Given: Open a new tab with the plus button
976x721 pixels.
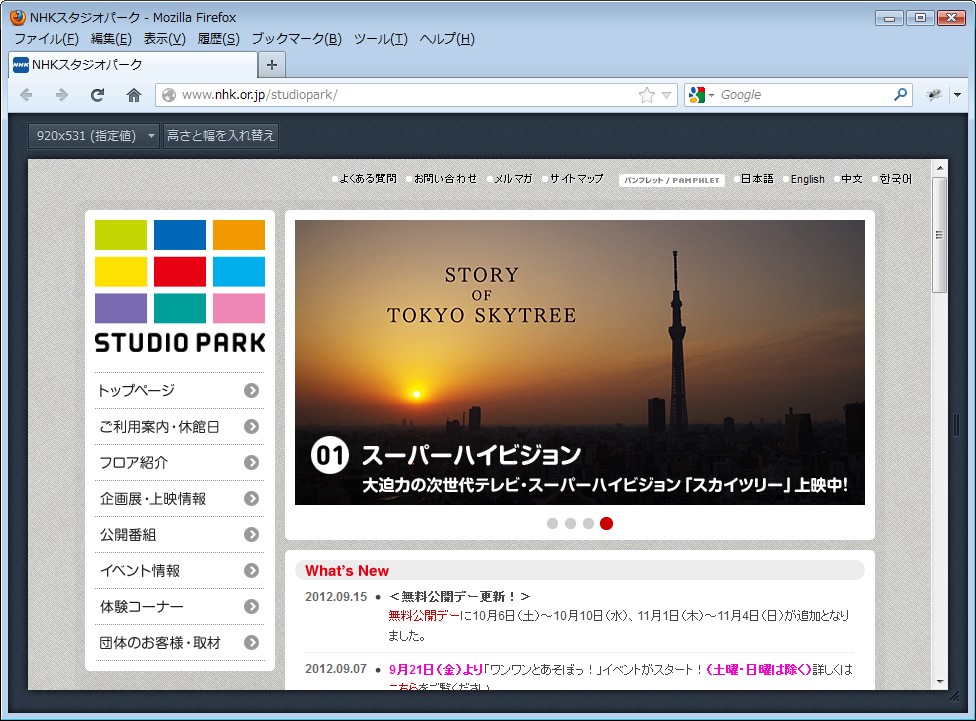Looking at the screenshot, I should point(271,65).
